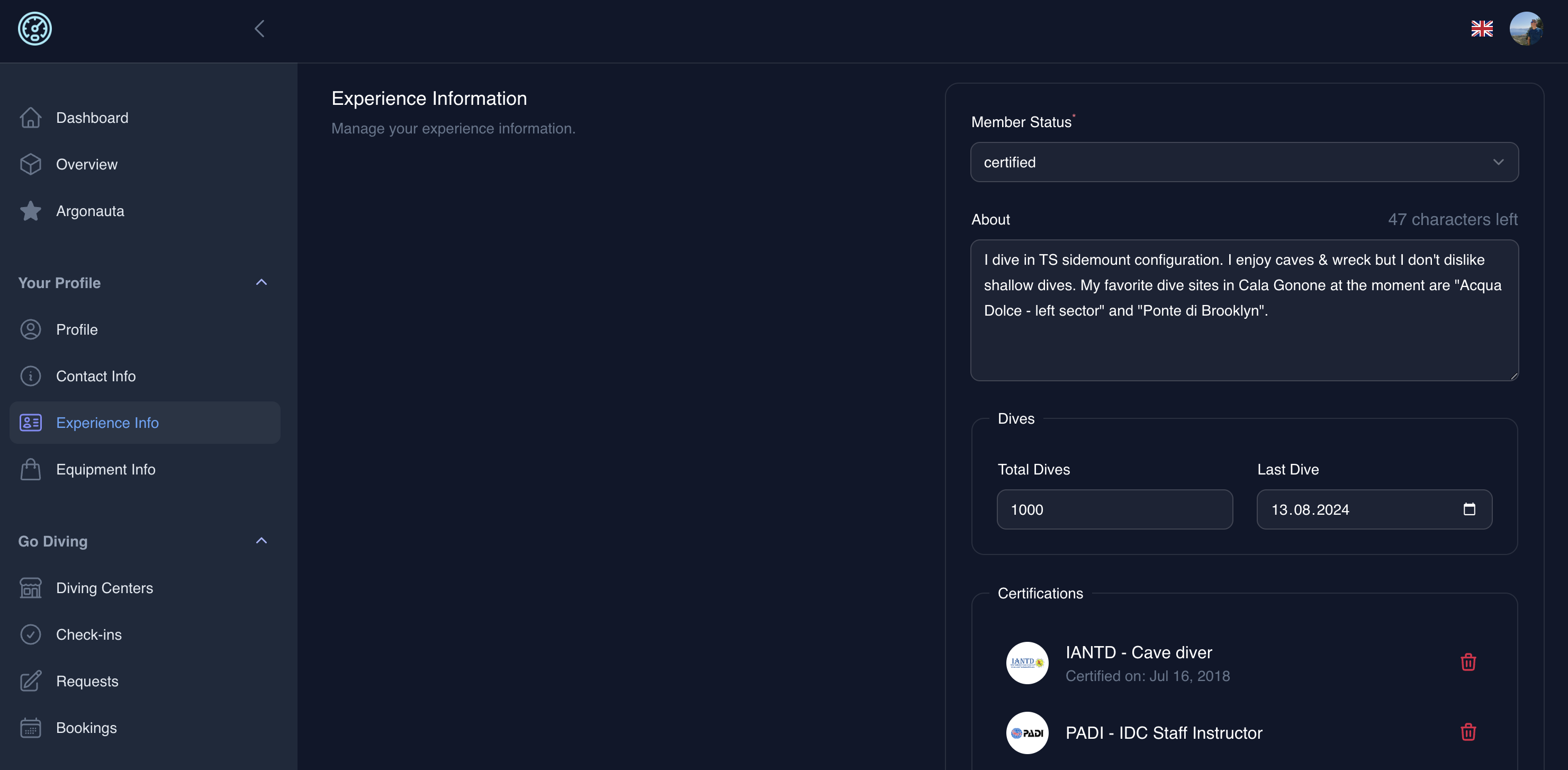Delete the IANTD Cave diver certification
Image resolution: width=1568 pixels, height=770 pixels.
click(x=1467, y=661)
